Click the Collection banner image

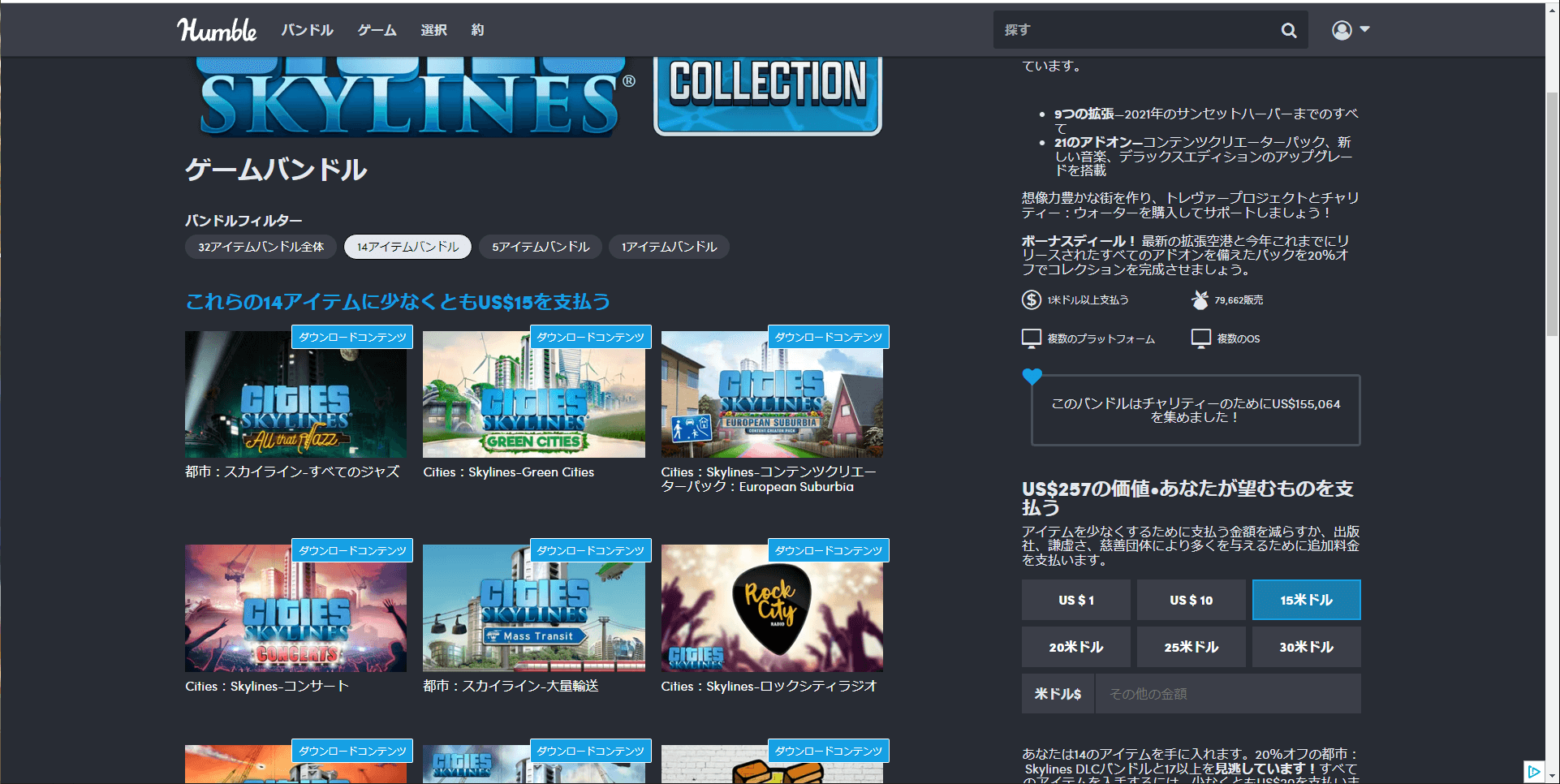(768, 96)
